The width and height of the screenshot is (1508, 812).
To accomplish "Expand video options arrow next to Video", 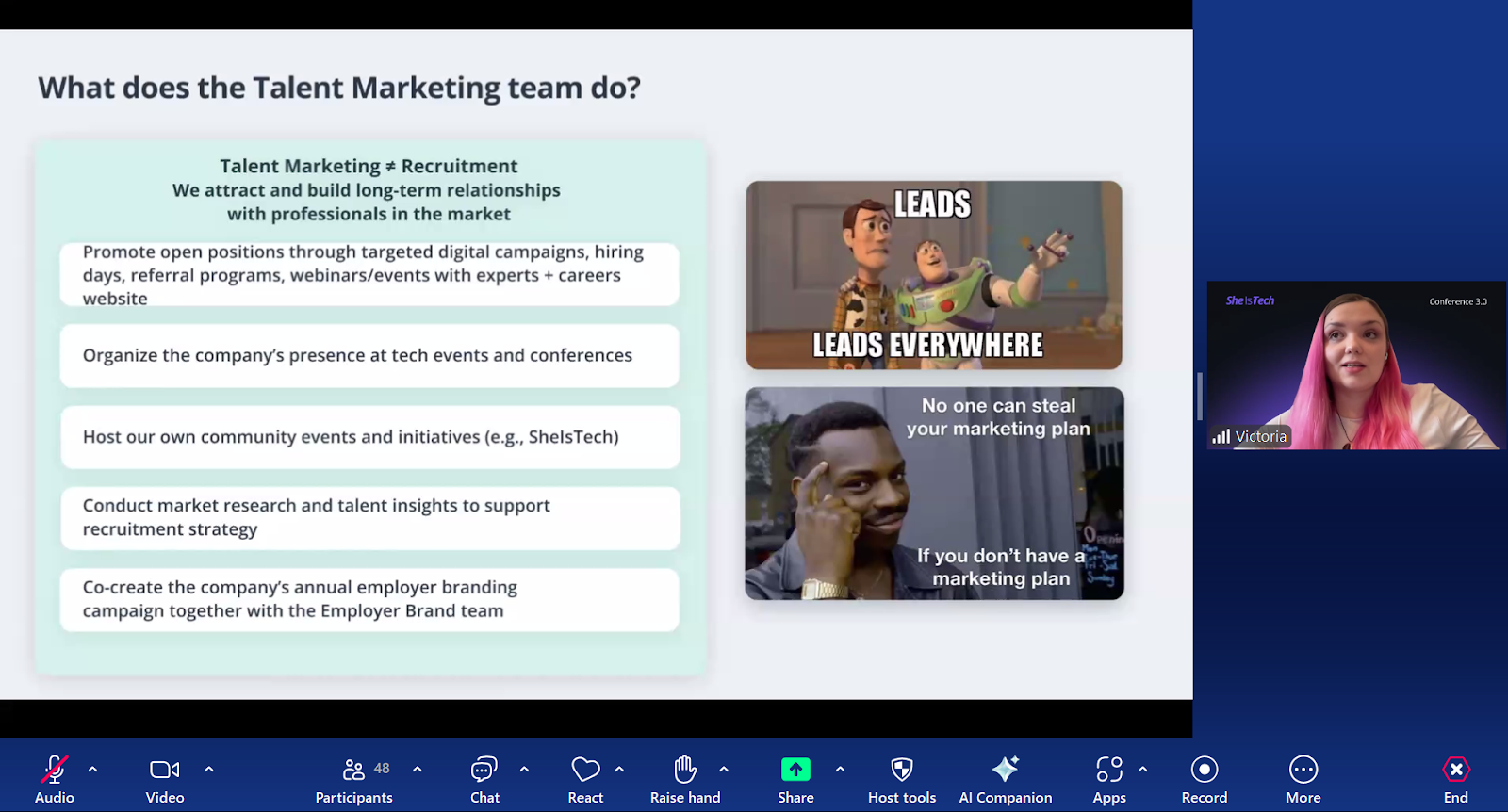I will pos(209,770).
